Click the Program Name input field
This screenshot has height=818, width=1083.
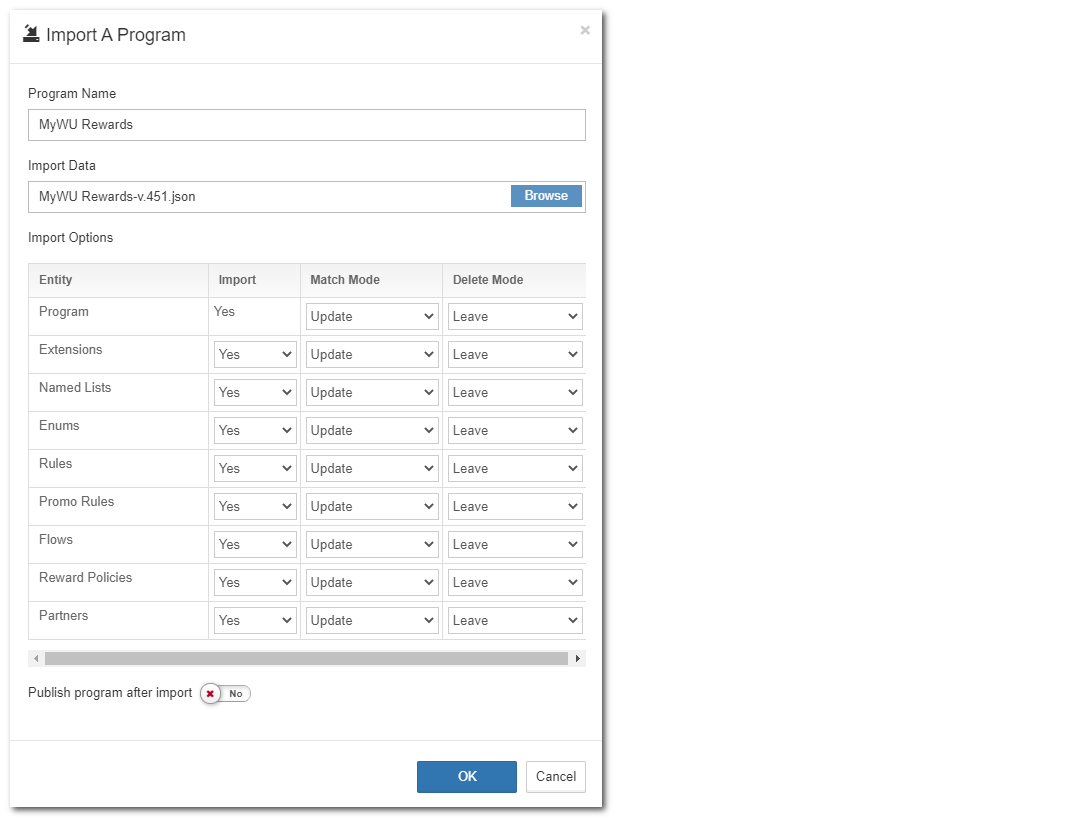(306, 125)
